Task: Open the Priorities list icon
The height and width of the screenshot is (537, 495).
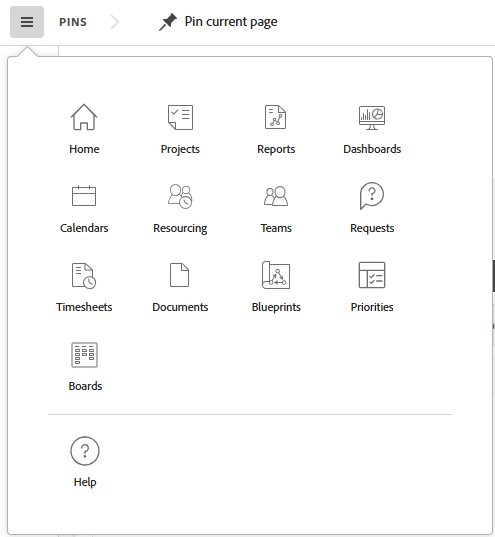Action: tap(372, 275)
